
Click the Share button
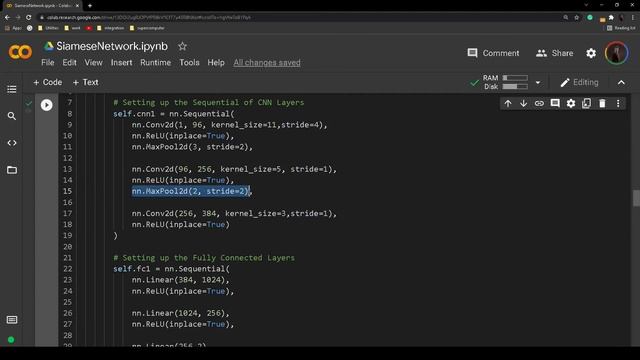[x=554, y=53]
